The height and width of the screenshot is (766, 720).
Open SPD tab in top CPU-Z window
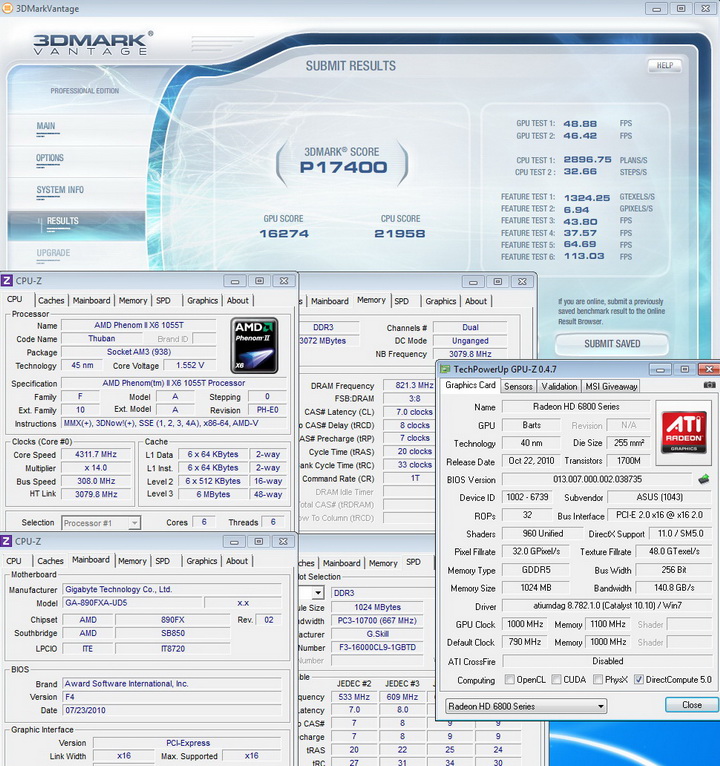(x=163, y=300)
